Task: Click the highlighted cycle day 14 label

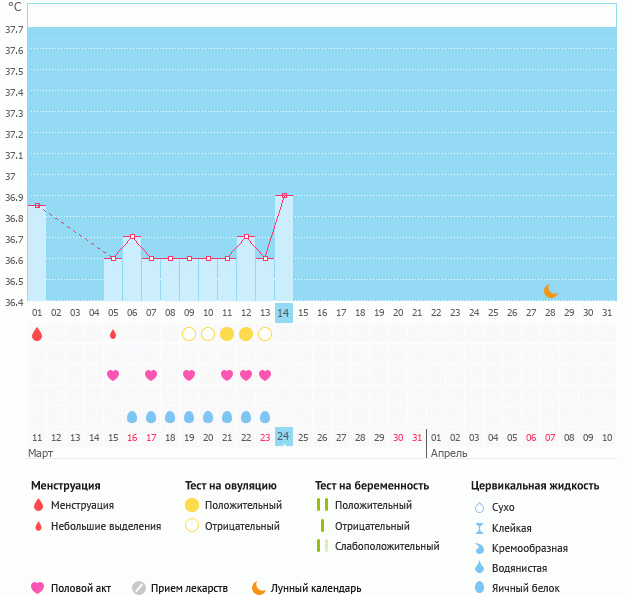Action: pyautogui.click(x=284, y=313)
